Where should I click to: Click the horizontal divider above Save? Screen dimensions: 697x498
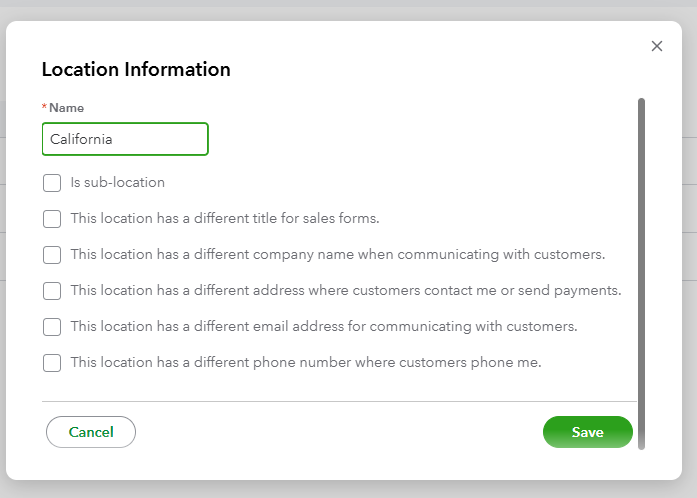(x=338, y=402)
